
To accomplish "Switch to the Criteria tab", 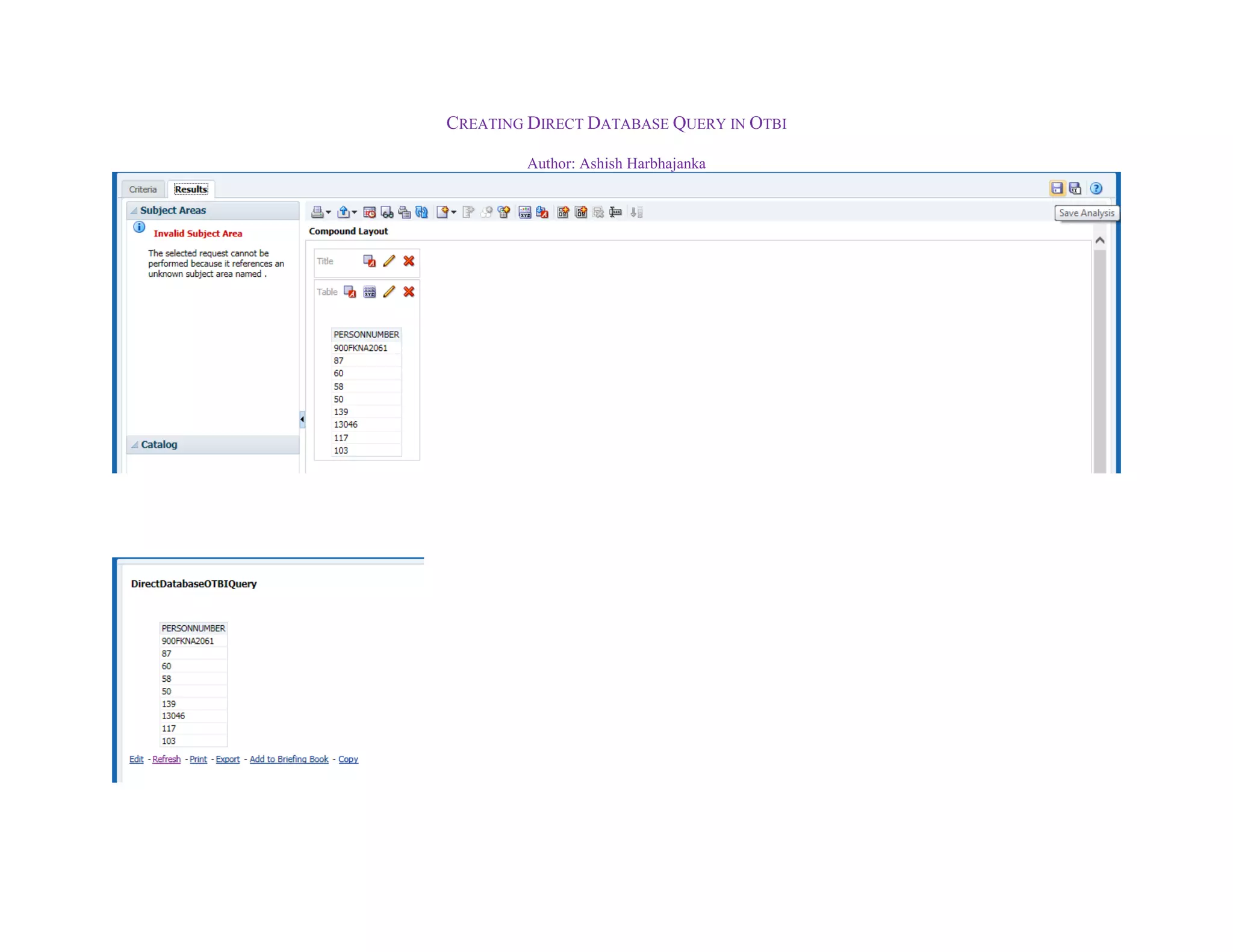I will point(143,189).
